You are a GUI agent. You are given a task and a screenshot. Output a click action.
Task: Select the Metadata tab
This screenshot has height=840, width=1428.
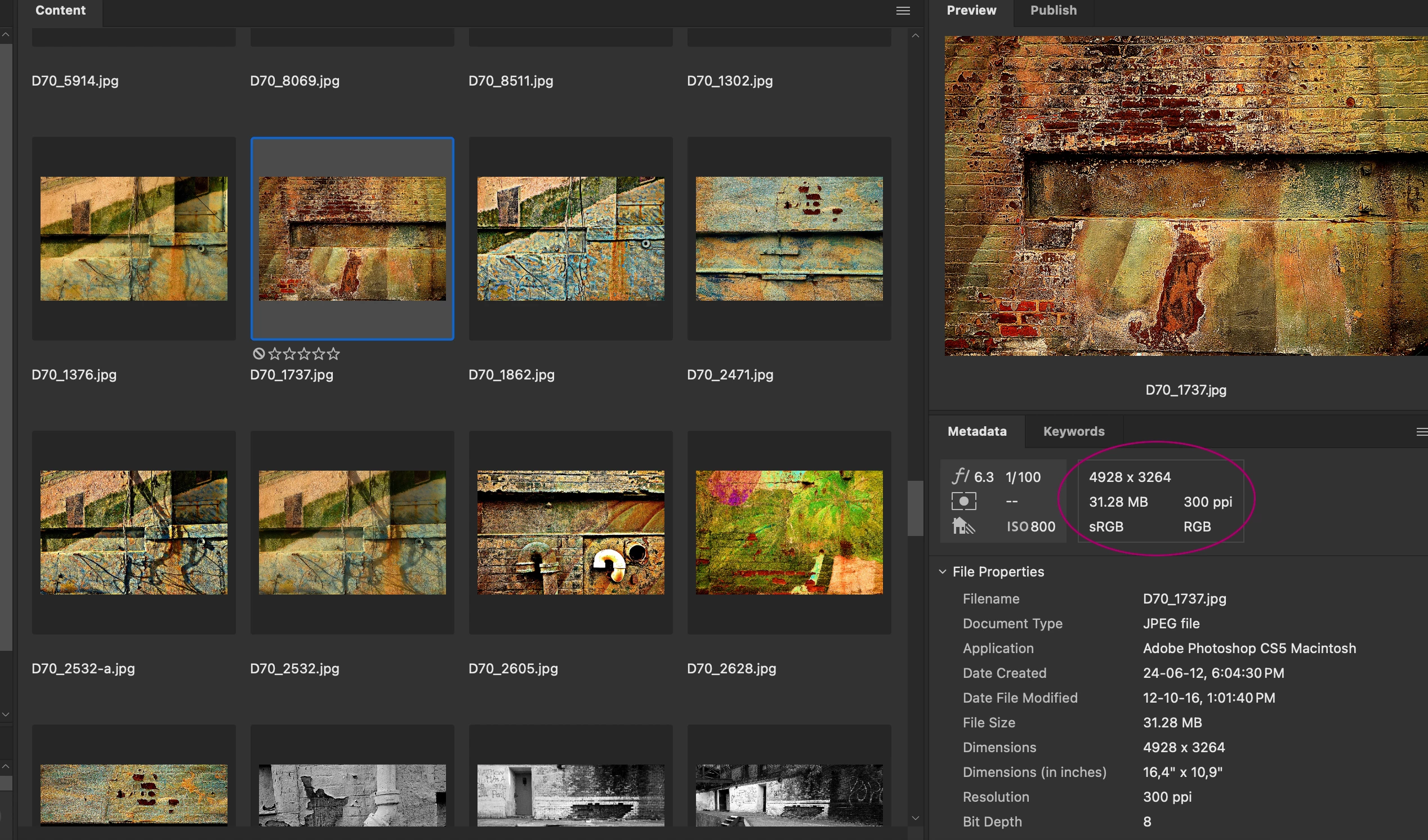(977, 432)
